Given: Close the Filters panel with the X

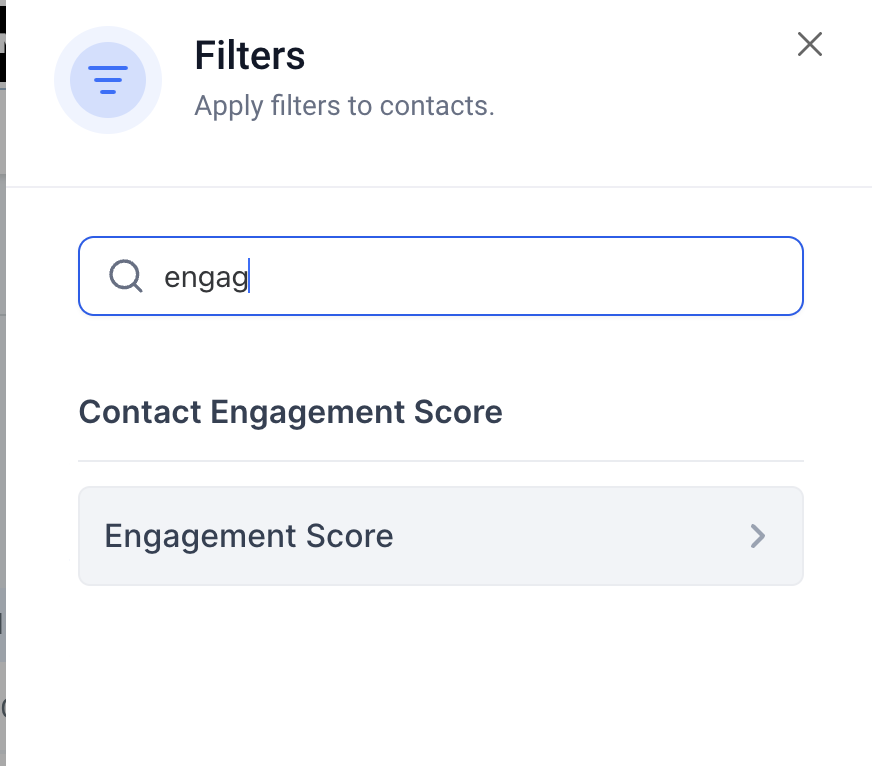Looking at the screenshot, I should (x=809, y=44).
